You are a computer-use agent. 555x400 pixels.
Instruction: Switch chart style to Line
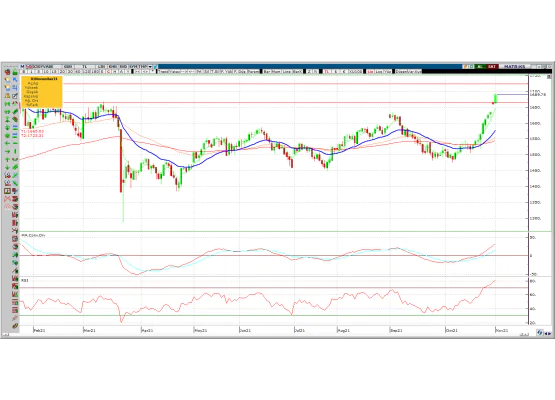(286, 71)
